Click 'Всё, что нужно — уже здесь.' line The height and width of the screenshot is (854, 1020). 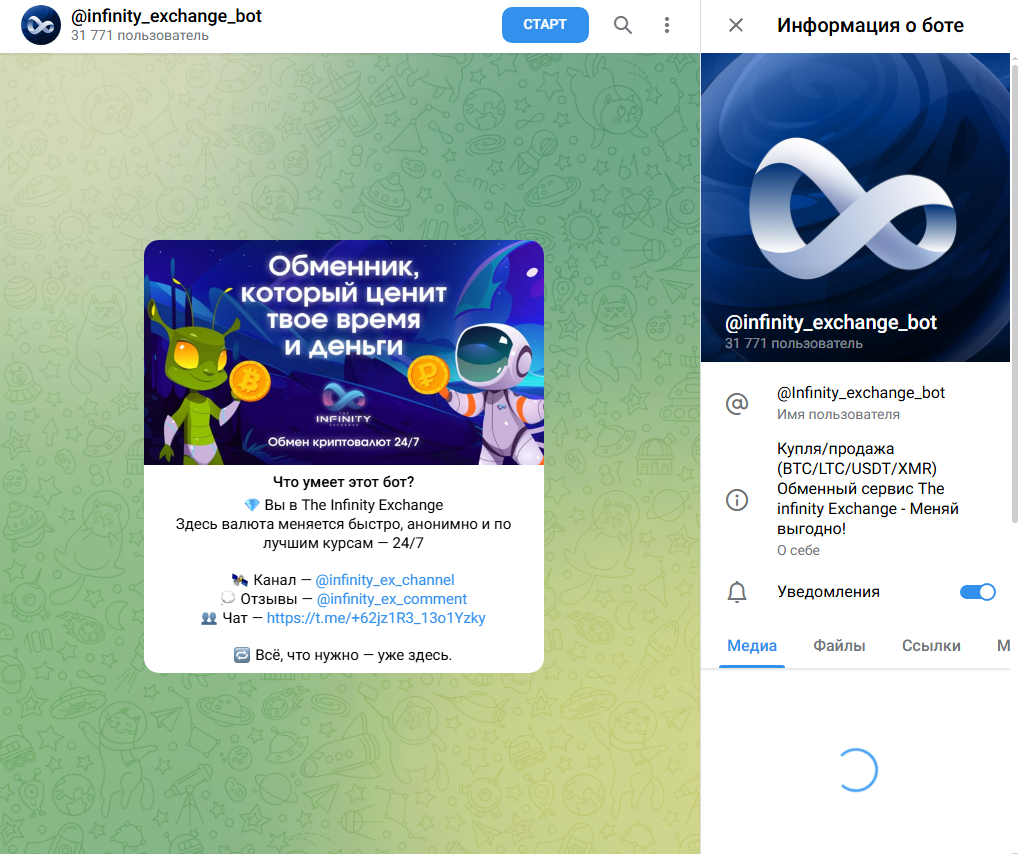point(343,655)
